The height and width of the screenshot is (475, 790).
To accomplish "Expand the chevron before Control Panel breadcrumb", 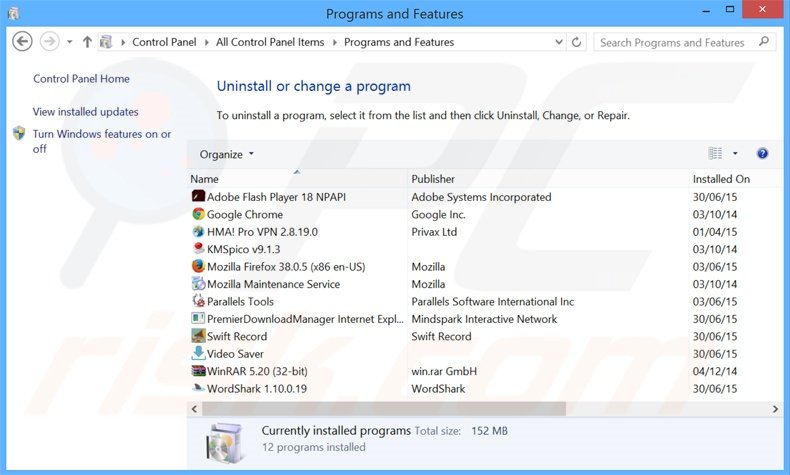I will pyautogui.click(x=122, y=42).
